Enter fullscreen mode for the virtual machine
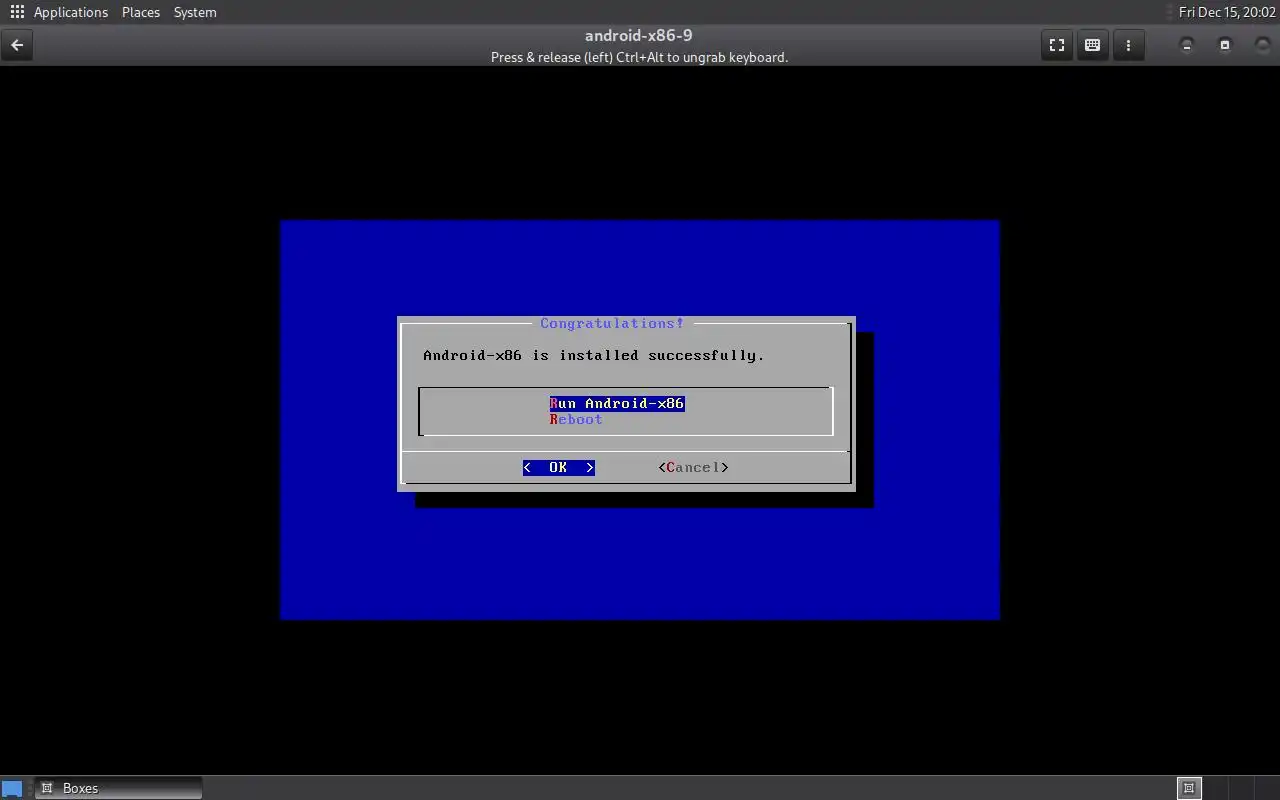 point(1057,45)
